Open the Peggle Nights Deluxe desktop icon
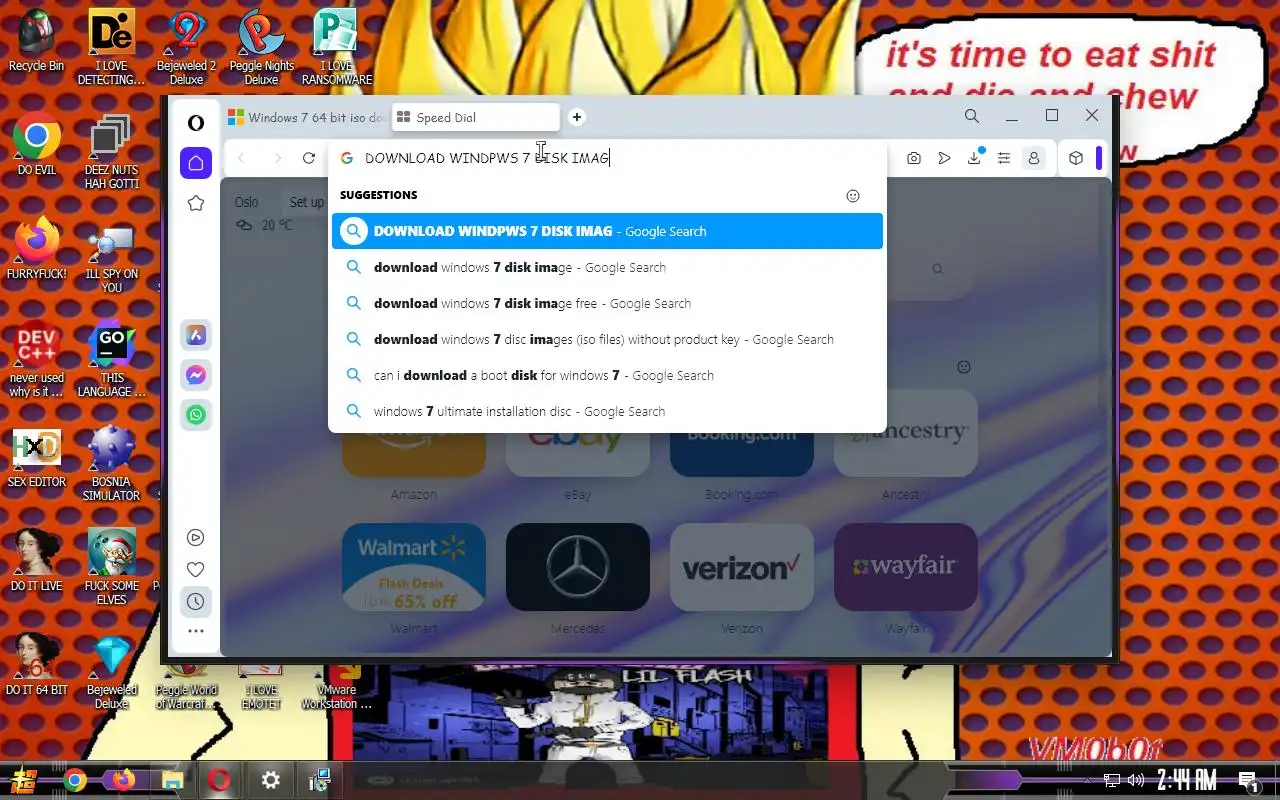The height and width of the screenshot is (800, 1280). (x=261, y=47)
